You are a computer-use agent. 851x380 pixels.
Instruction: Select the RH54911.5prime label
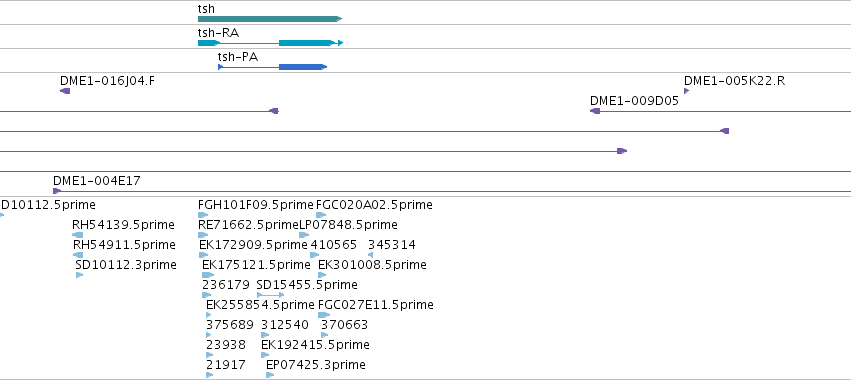pyautogui.click(x=124, y=245)
